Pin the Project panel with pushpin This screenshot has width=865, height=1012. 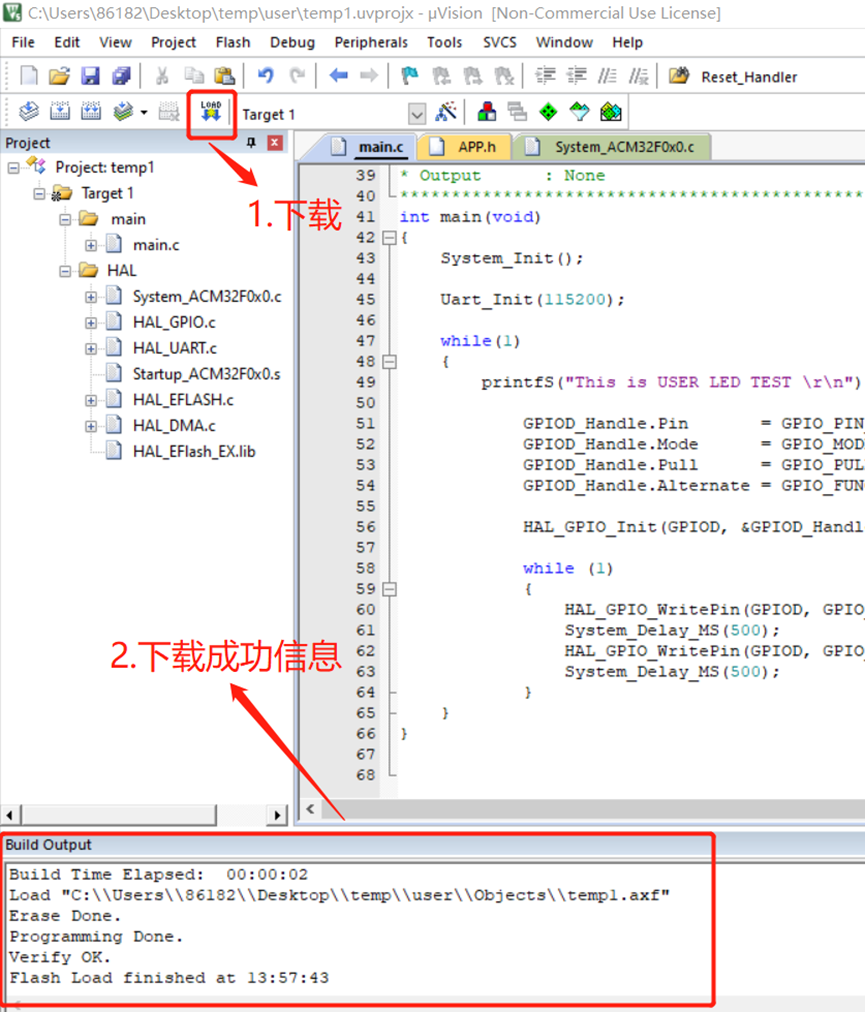pyautogui.click(x=251, y=143)
